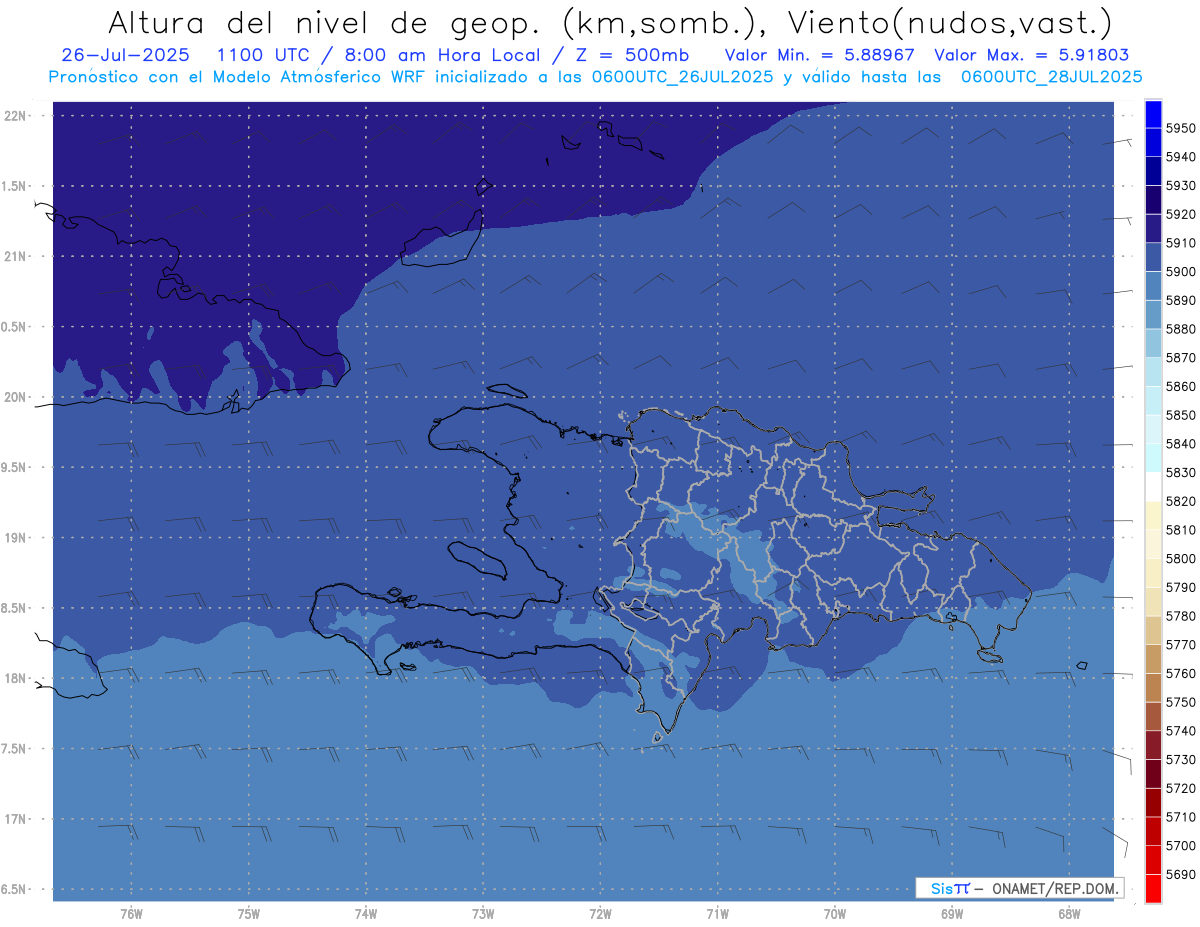The width and height of the screenshot is (1200, 927).
Task: Click the 68W longitude axis label
Action: (1069, 913)
